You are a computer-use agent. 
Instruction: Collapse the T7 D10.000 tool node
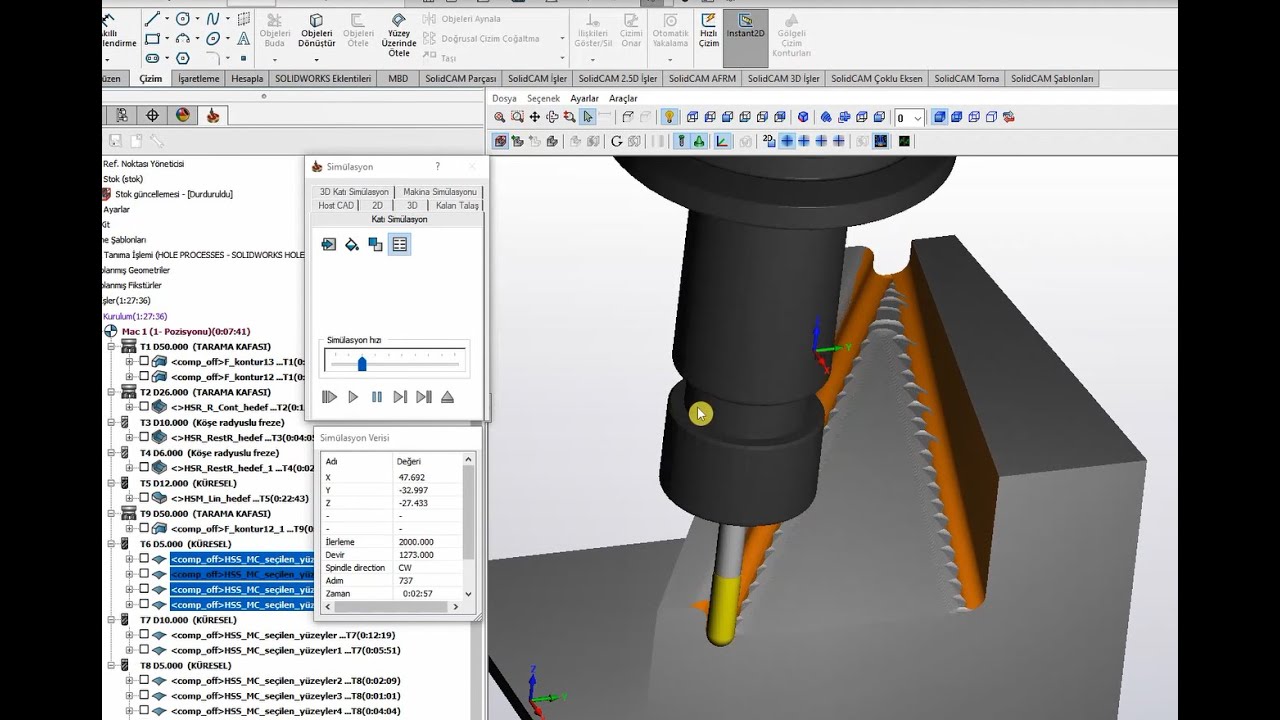(112, 620)
